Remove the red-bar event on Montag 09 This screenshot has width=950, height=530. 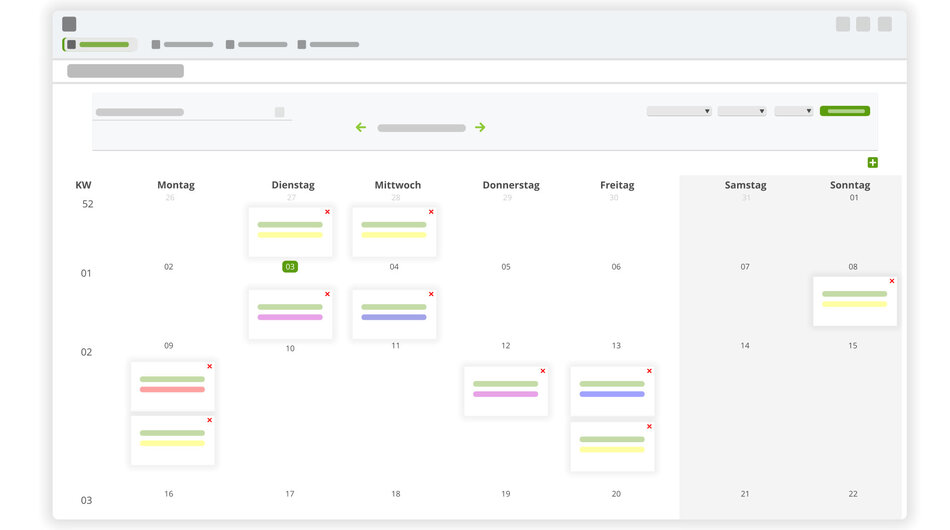coord(210,366)
